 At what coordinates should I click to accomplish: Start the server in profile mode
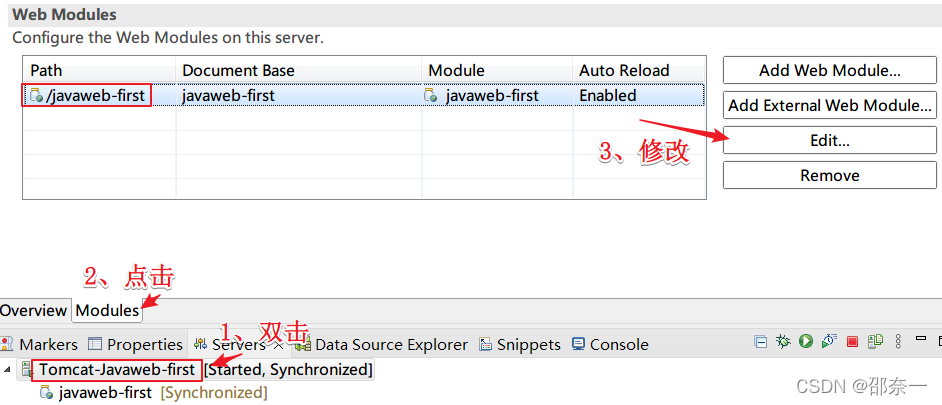pos(829,342)
